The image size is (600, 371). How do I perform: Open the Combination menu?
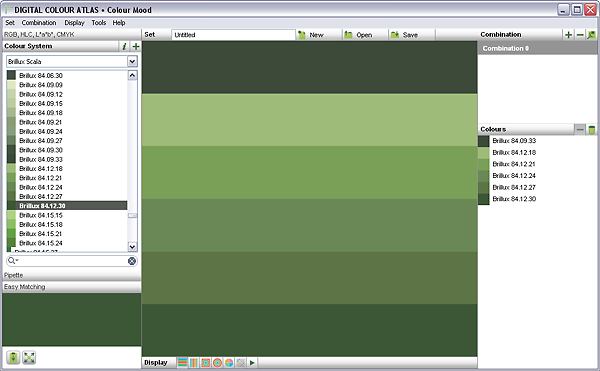pyautogui.click(x=39, y=23)
